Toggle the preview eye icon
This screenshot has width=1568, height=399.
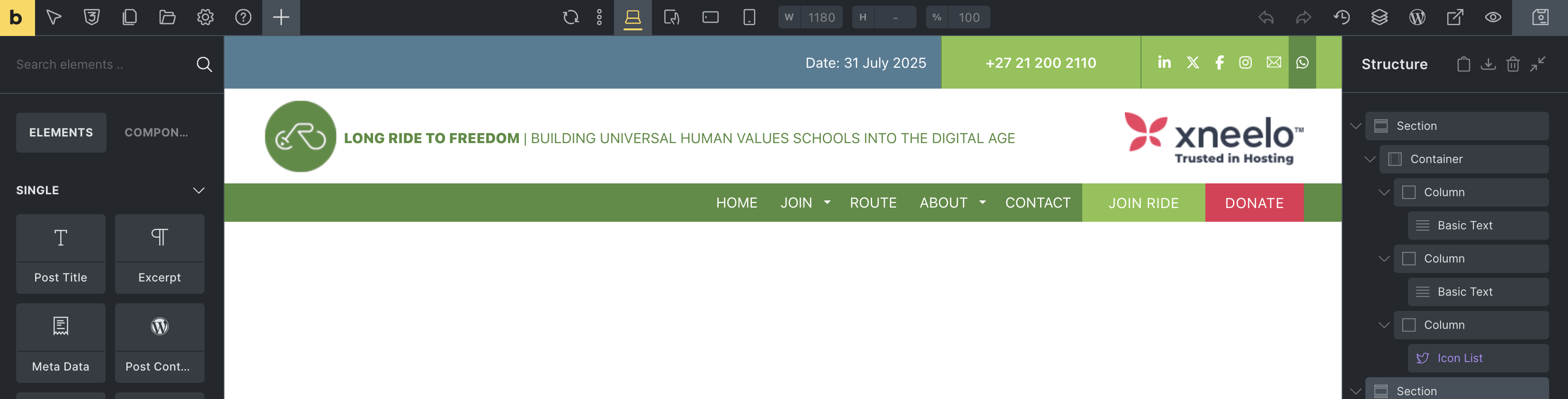pyautogui.click(x=1493, y=18)
